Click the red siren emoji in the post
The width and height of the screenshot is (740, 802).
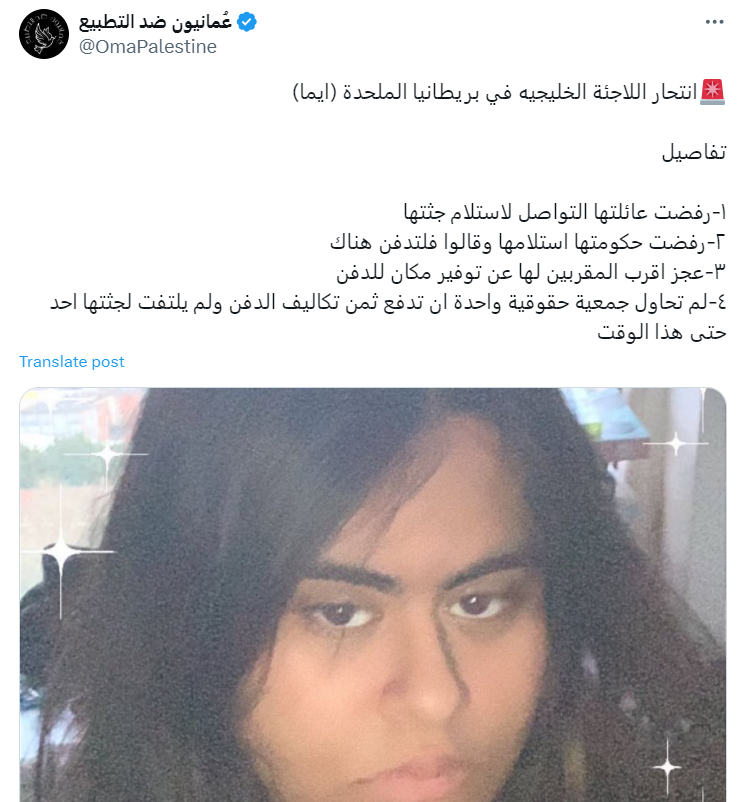(712, 92)
